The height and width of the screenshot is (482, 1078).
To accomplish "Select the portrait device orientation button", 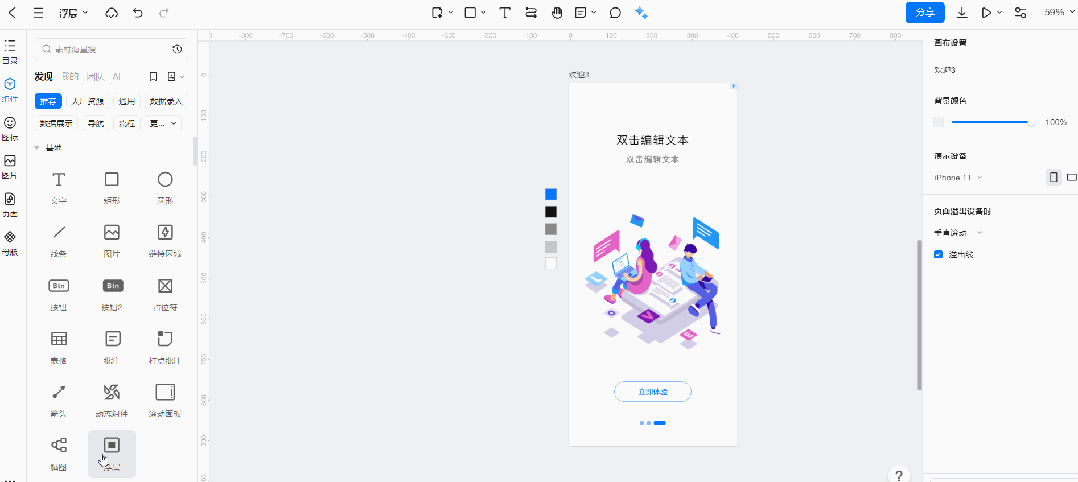I will click(x=1053, y=177).
